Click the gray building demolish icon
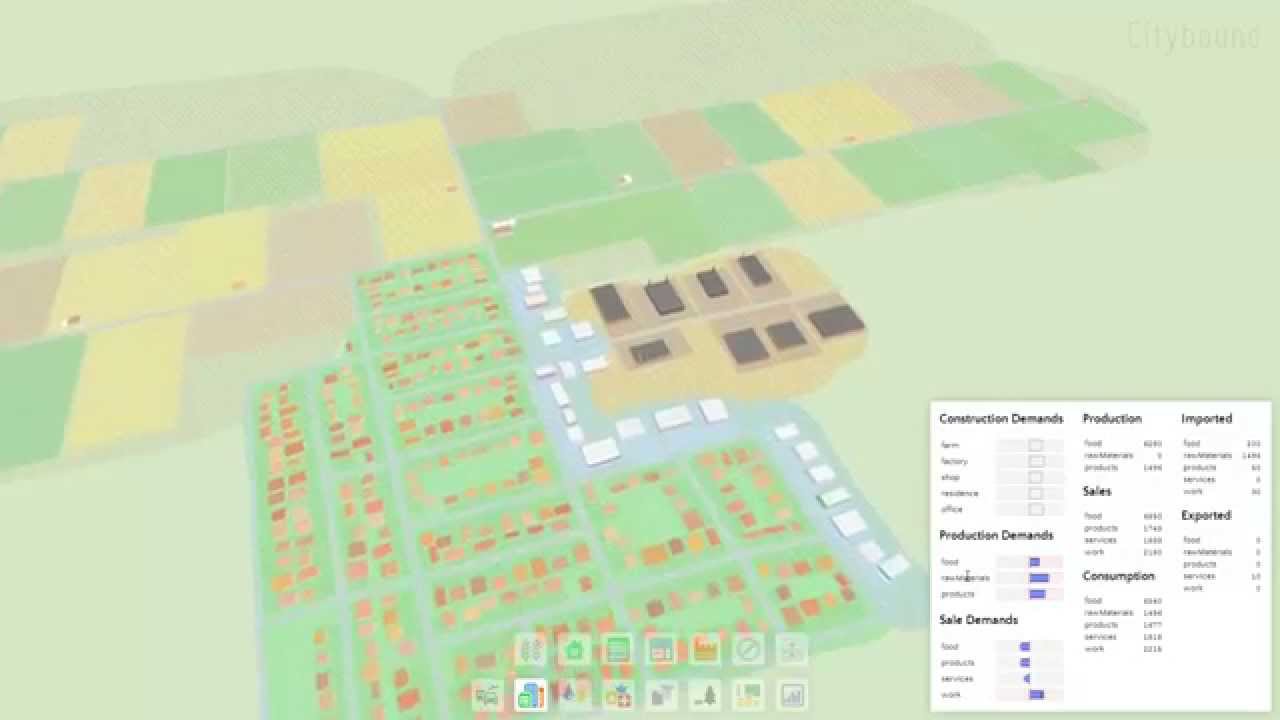Viewport: 1280px width, 720px height. (661, 695)
